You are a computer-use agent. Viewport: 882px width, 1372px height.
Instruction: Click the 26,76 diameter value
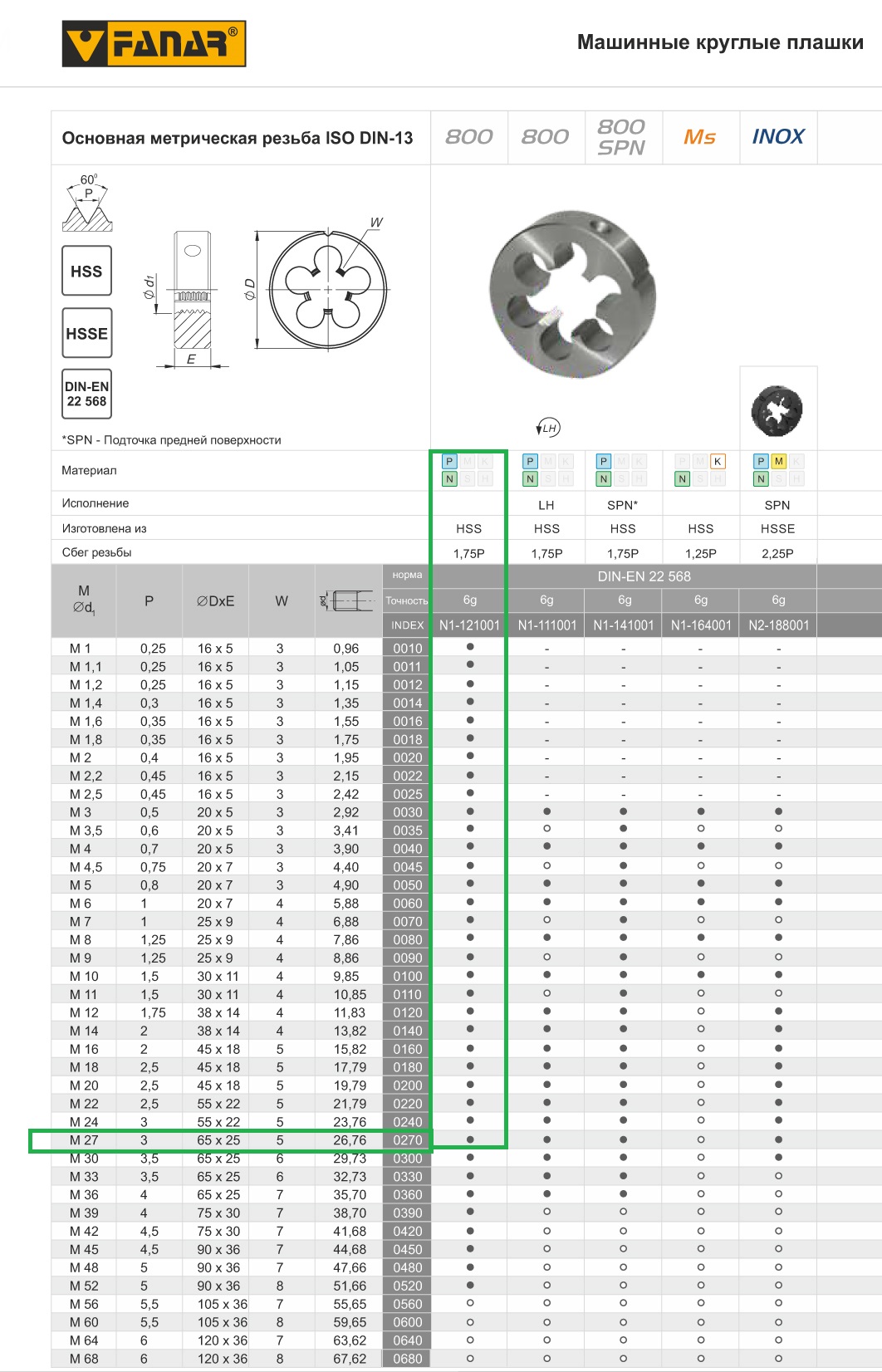click(350, 1140)
